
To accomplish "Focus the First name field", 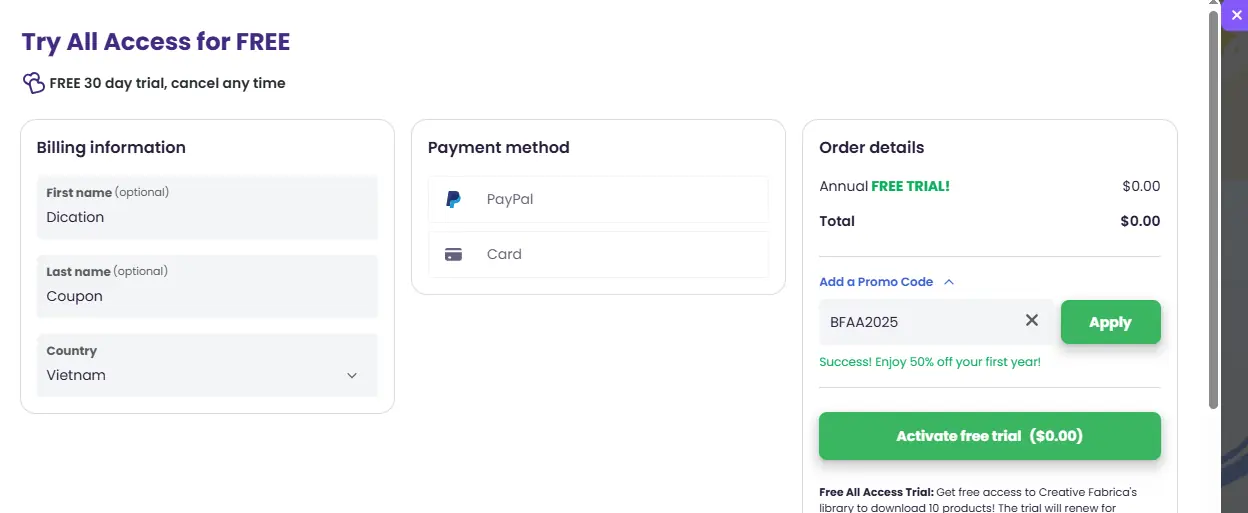I will tap(207, 217).
